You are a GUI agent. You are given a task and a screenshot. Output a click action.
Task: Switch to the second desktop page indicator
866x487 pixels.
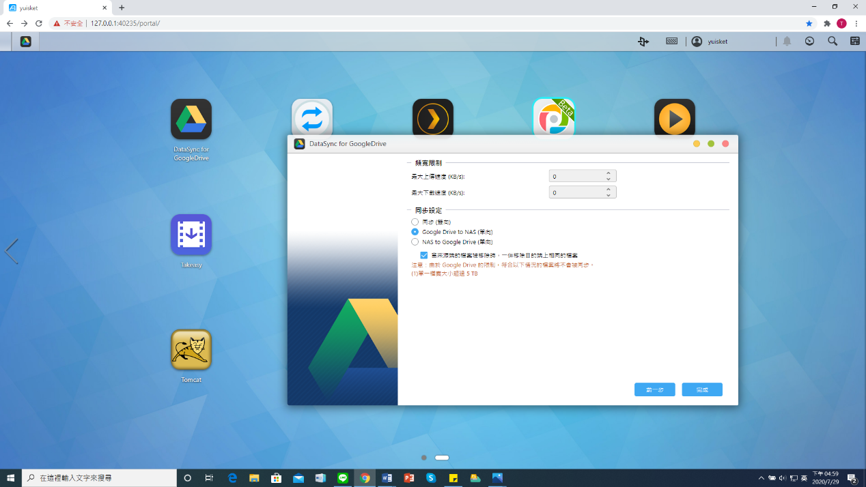442,458
